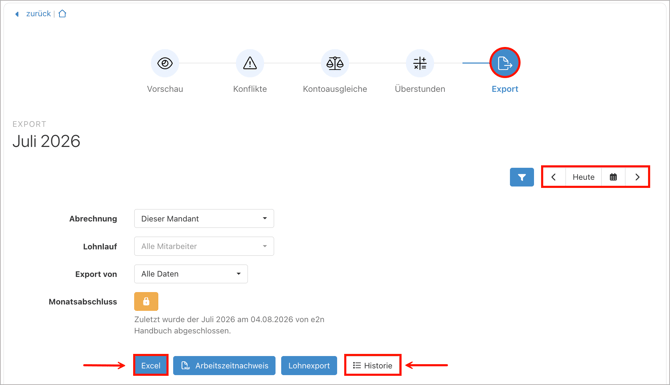Go to next month arrow
Screen dimensions: 670x385
(637, 177)
